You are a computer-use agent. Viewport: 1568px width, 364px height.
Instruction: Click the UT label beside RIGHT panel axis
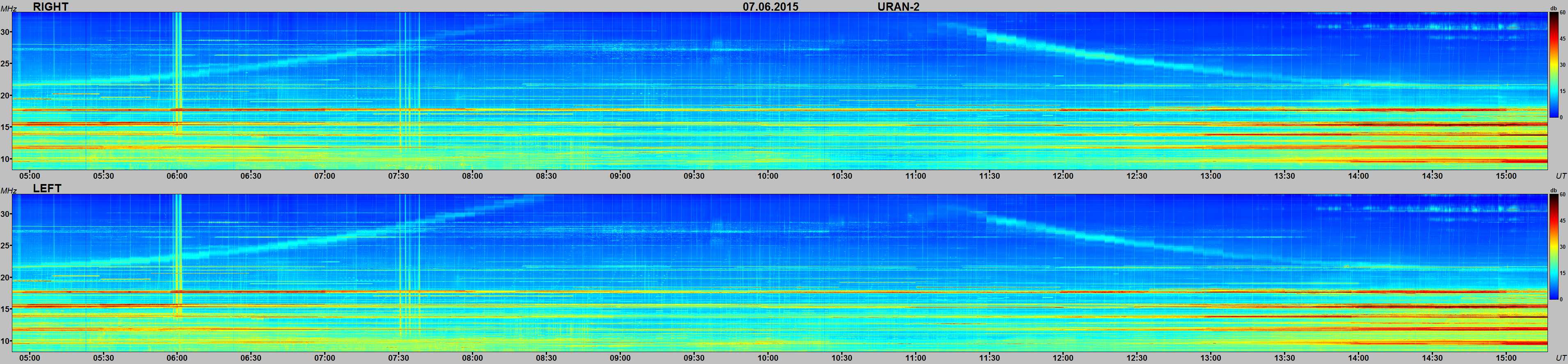tap(1561, 176)
